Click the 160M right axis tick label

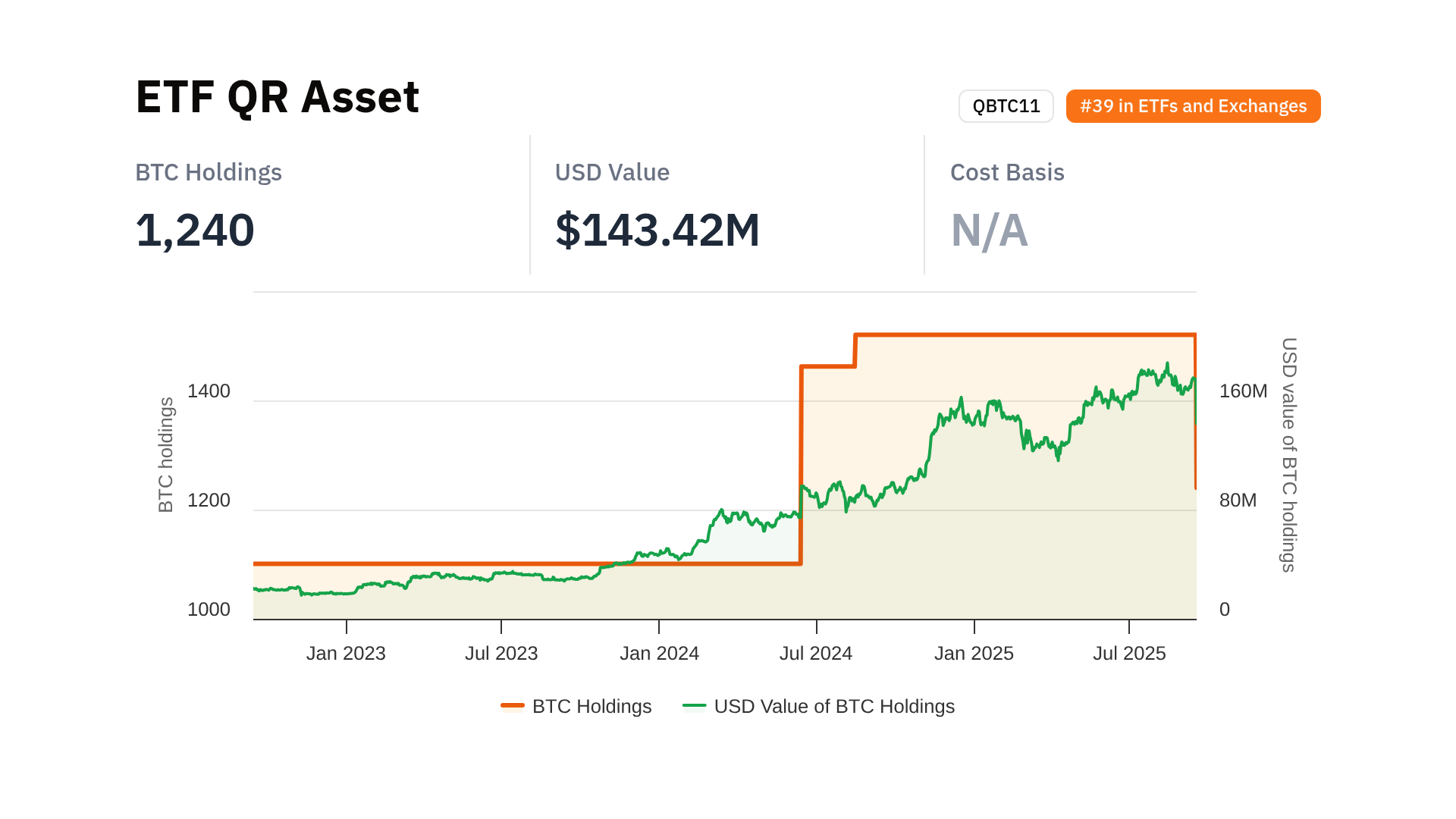point(1243,391)
